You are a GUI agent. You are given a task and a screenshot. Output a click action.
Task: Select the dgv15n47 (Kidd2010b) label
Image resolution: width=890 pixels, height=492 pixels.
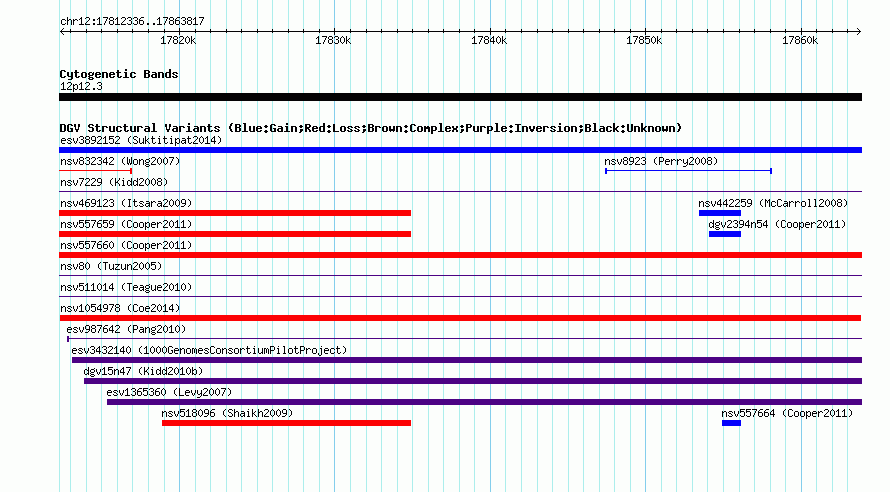point(143,371)
